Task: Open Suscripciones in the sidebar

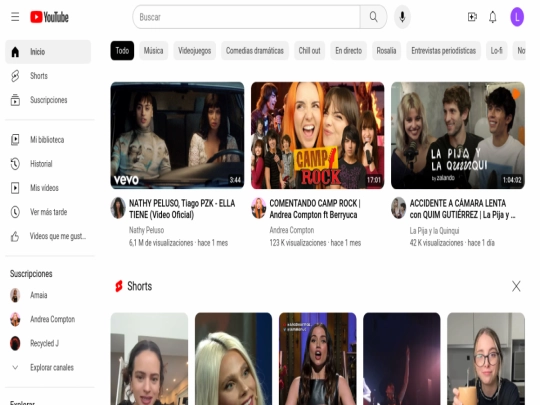Action: 48,100
